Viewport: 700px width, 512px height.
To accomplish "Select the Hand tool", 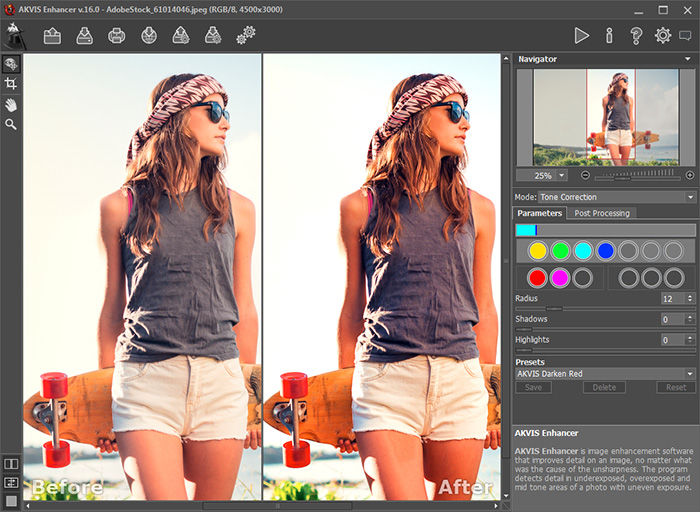I will (11, 105).
